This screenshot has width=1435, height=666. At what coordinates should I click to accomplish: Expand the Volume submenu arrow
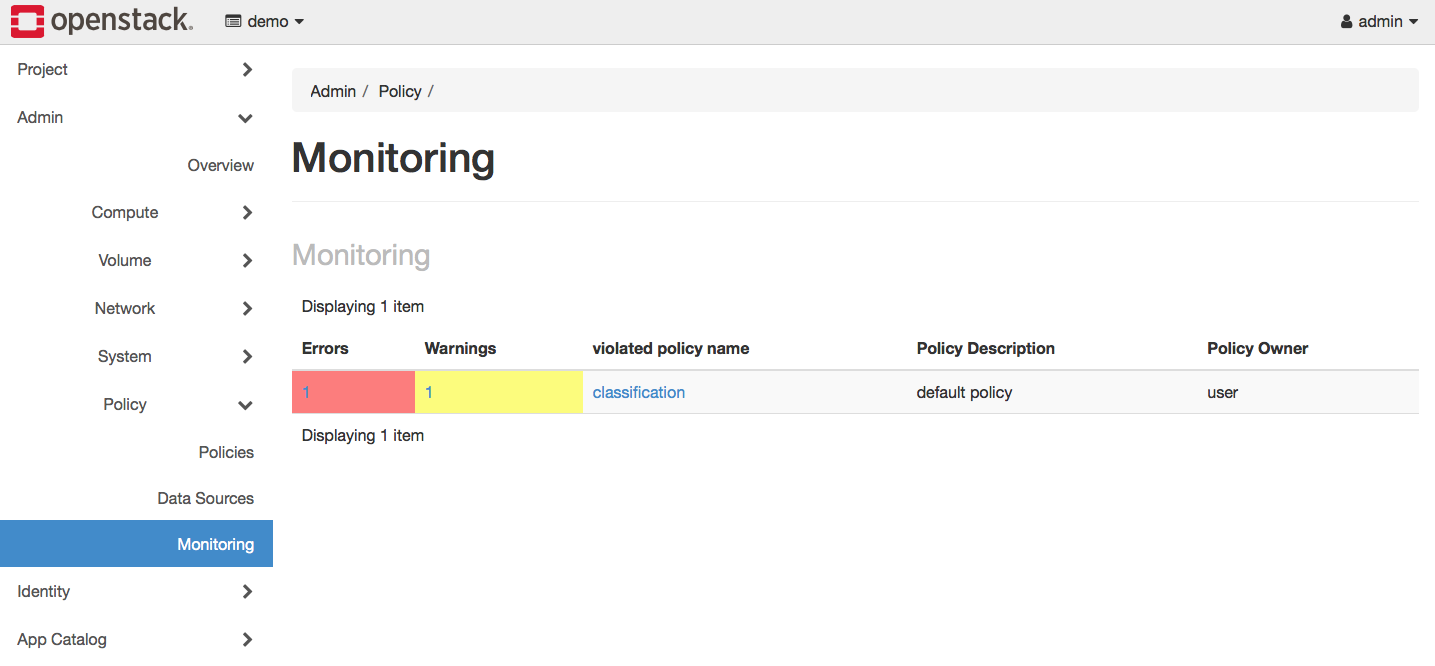(x=247, y=261)
